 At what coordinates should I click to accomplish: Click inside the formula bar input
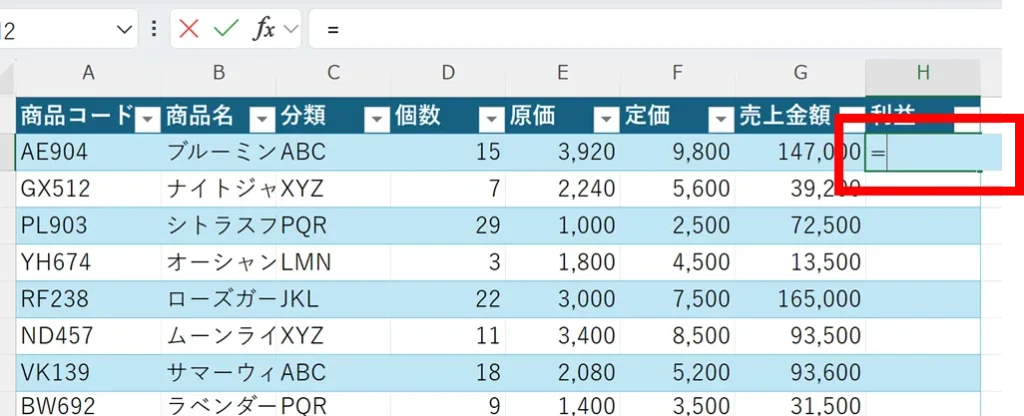(x=650, y=29)
